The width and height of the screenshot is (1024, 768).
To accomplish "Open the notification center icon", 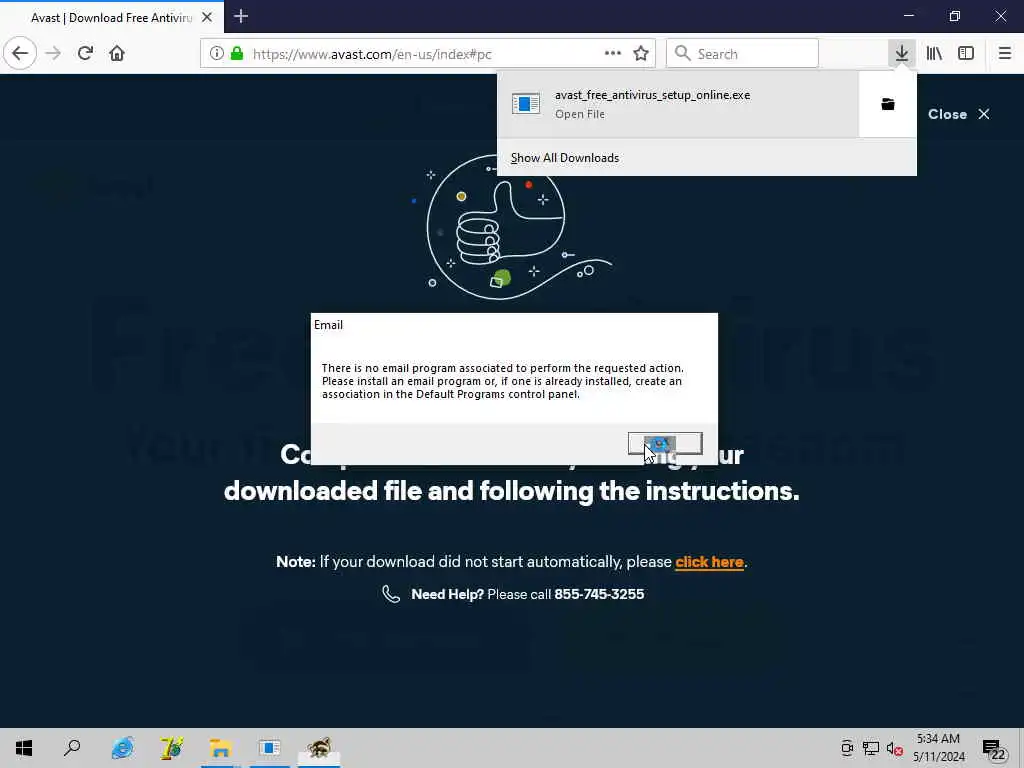I will 995,750.
